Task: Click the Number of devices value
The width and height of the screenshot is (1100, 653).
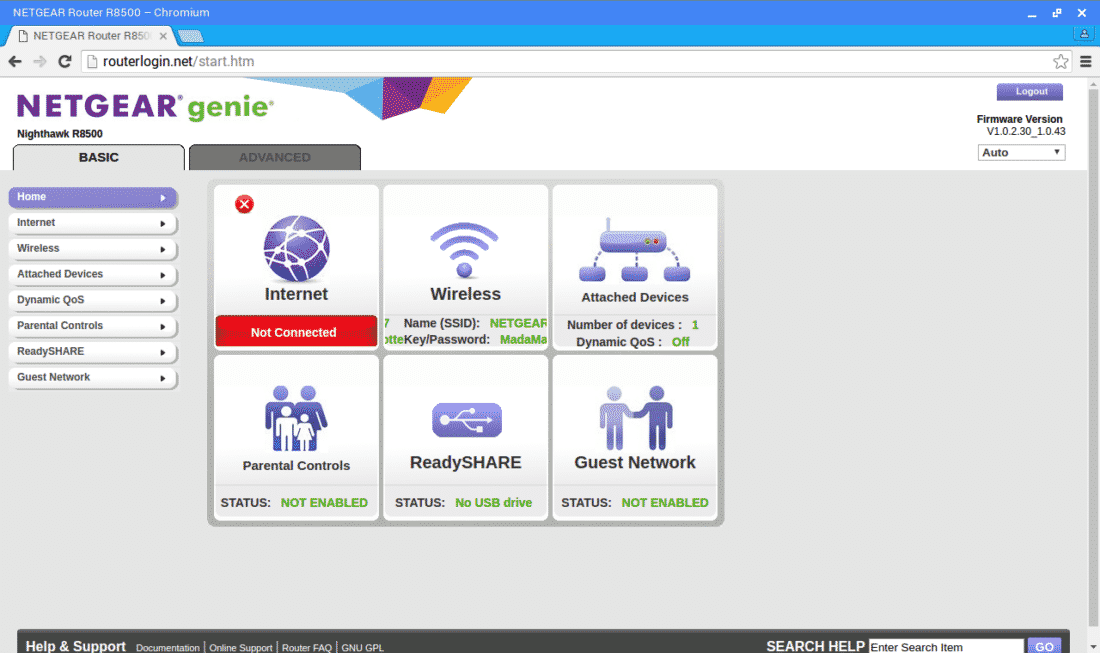Action: [x=695, y=325]
